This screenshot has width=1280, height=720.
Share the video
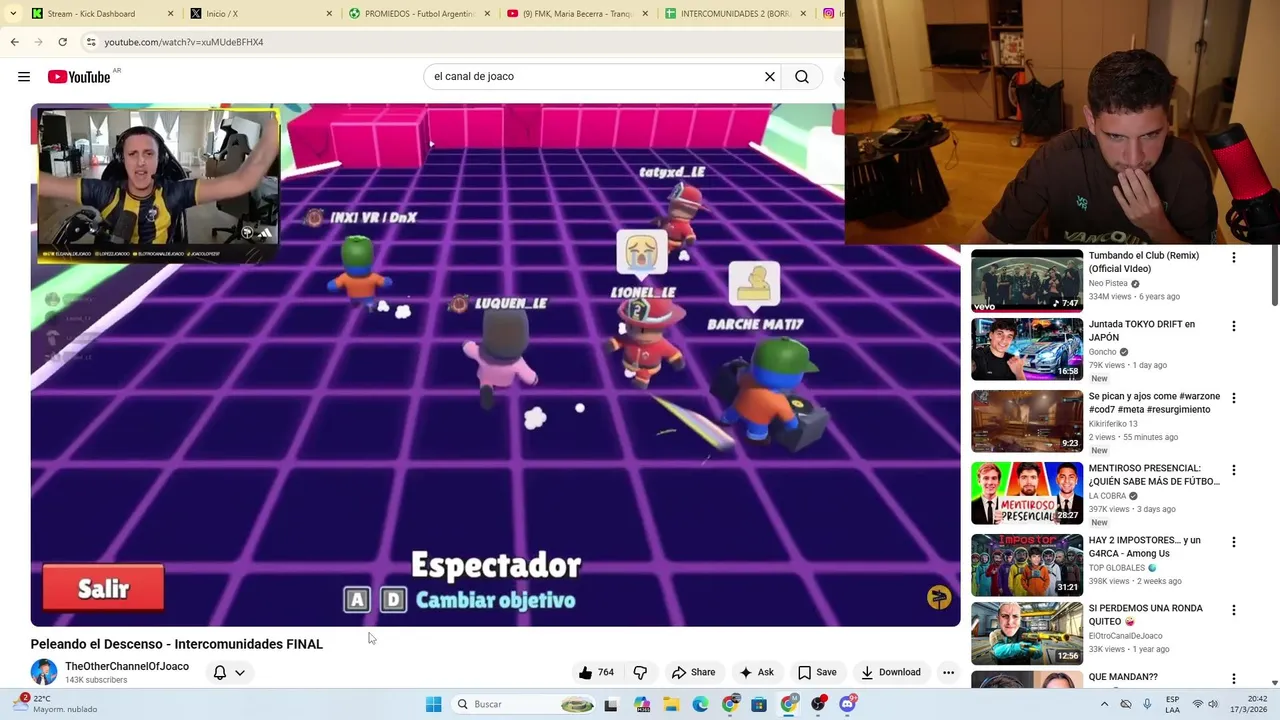click(x=693, y=672)
